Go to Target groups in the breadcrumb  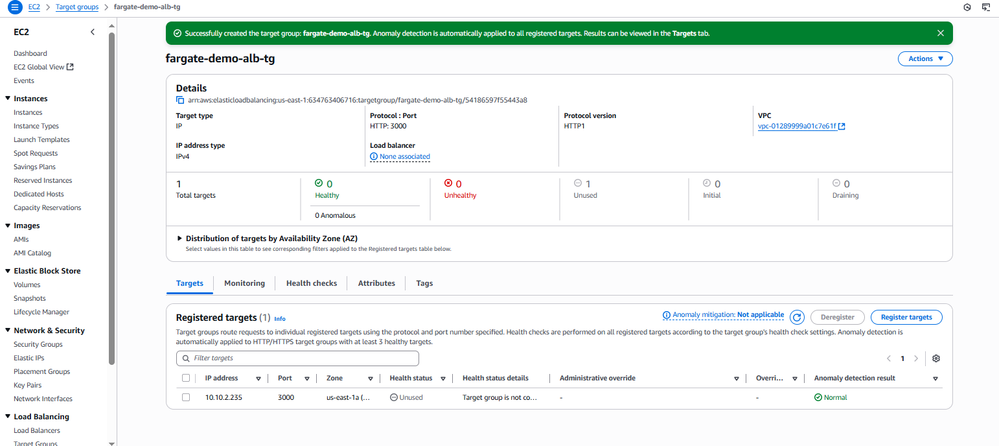pos(77,7)
